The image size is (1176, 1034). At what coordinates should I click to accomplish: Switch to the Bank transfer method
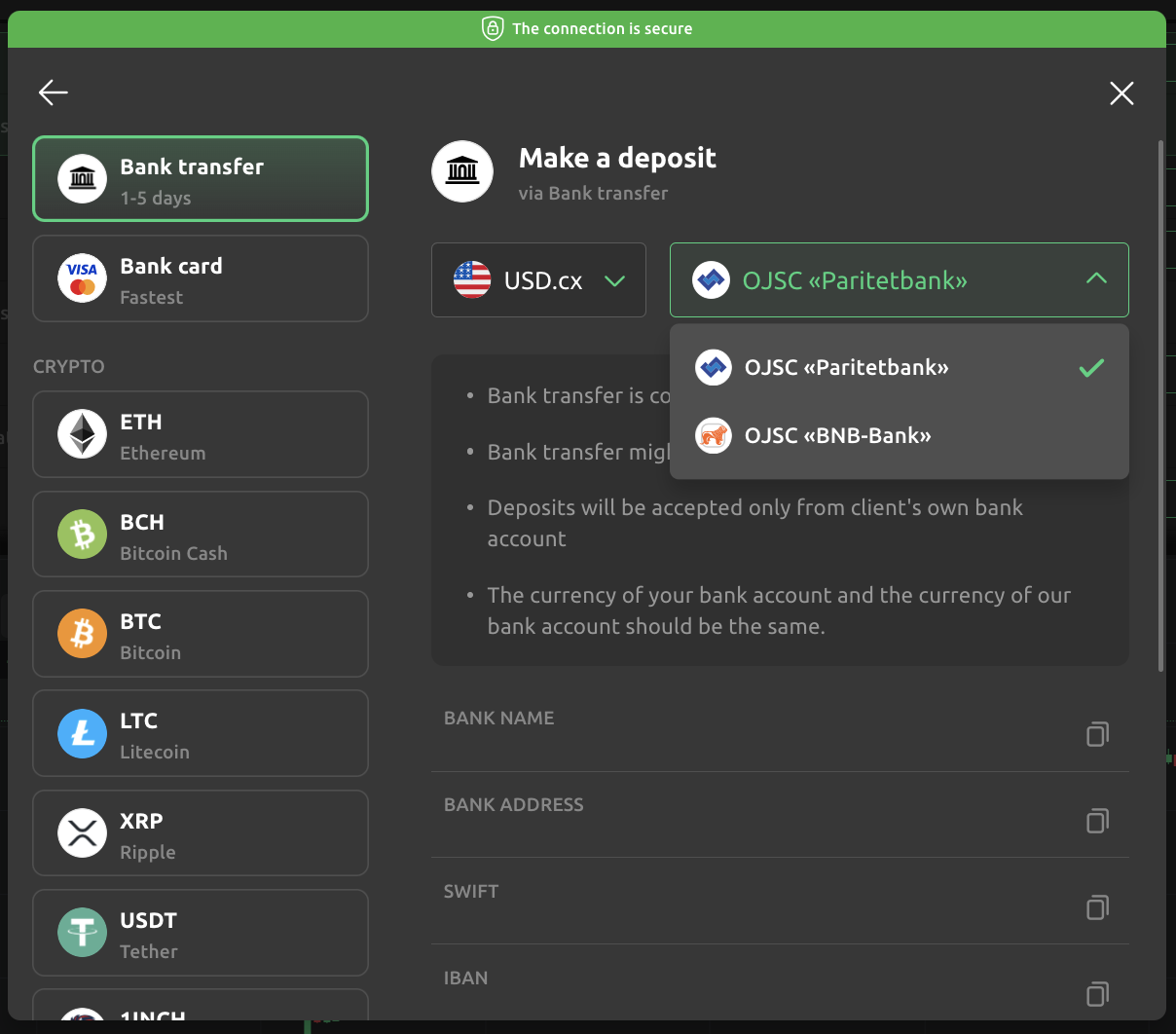[200, 178]
